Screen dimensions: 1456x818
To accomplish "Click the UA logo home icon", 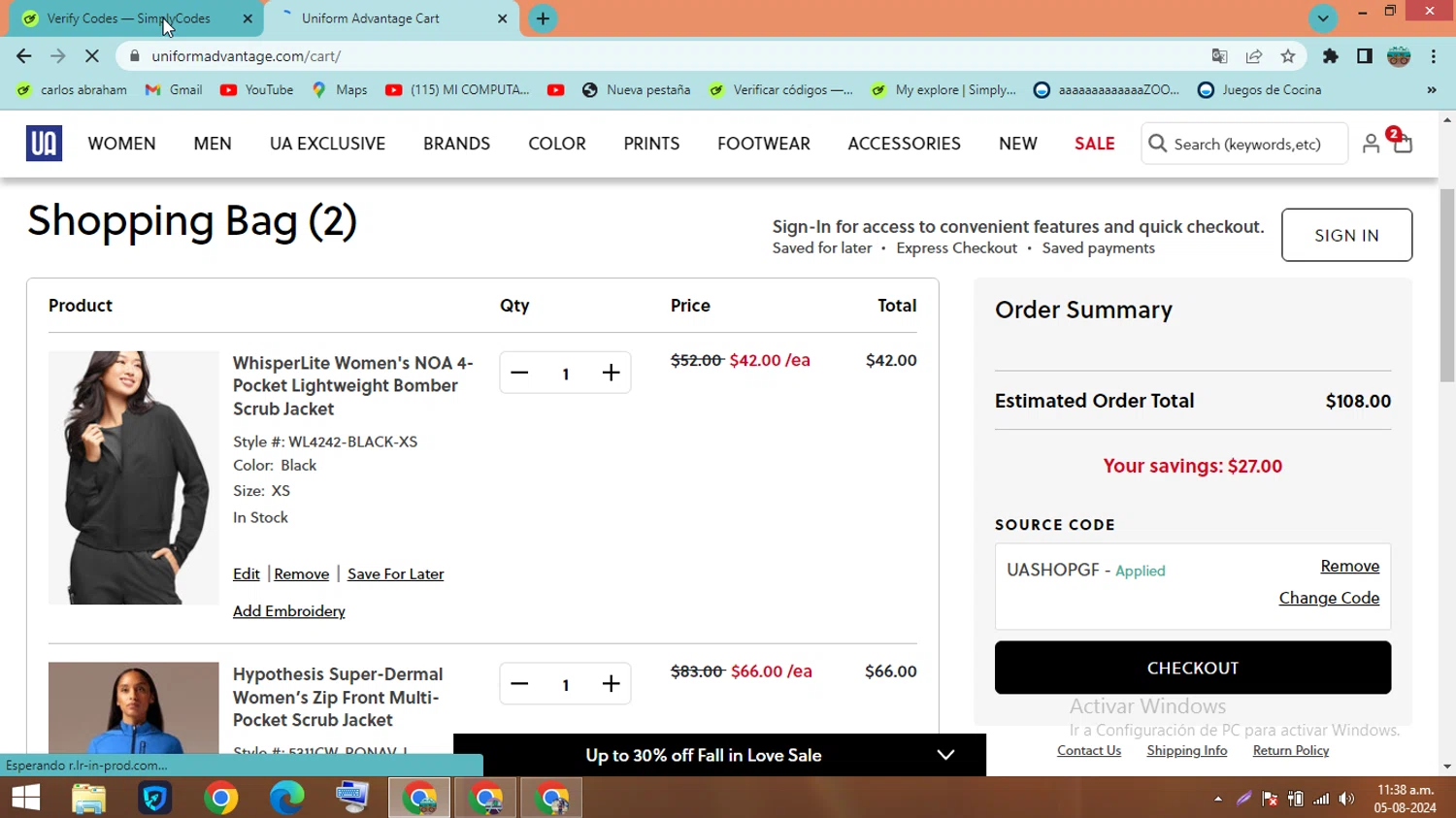I will point(44,144).
